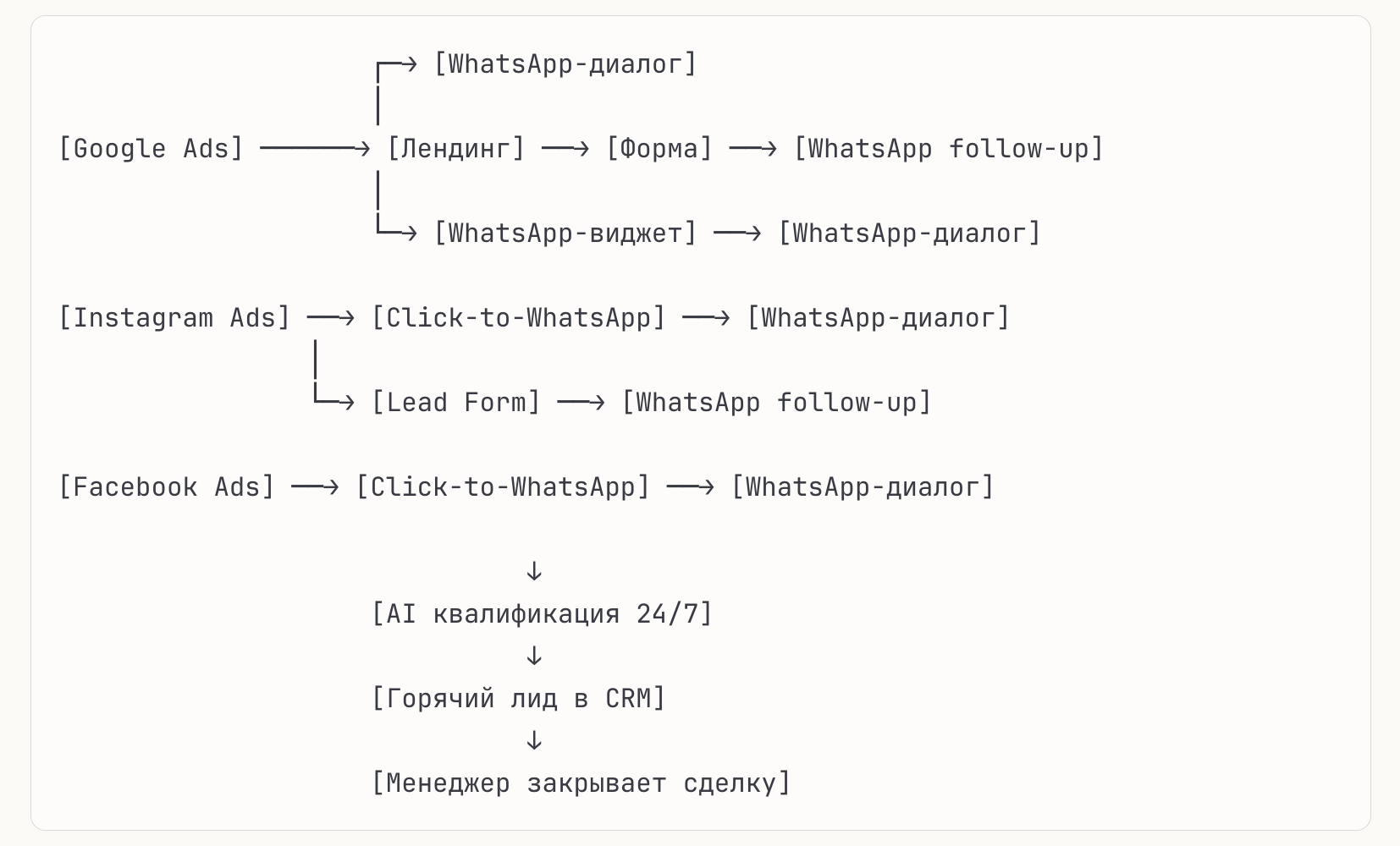Click the [Google Ads] source block
The height and width of the screenshot is (846, 1400).
pos(151,149)
